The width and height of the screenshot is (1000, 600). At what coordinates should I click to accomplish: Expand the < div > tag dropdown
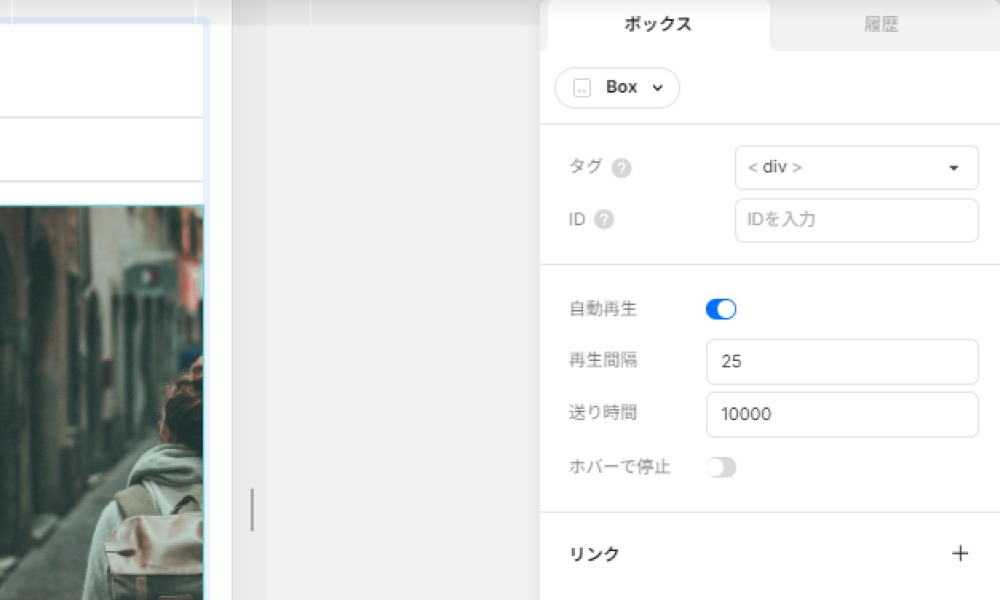[855, 168]
